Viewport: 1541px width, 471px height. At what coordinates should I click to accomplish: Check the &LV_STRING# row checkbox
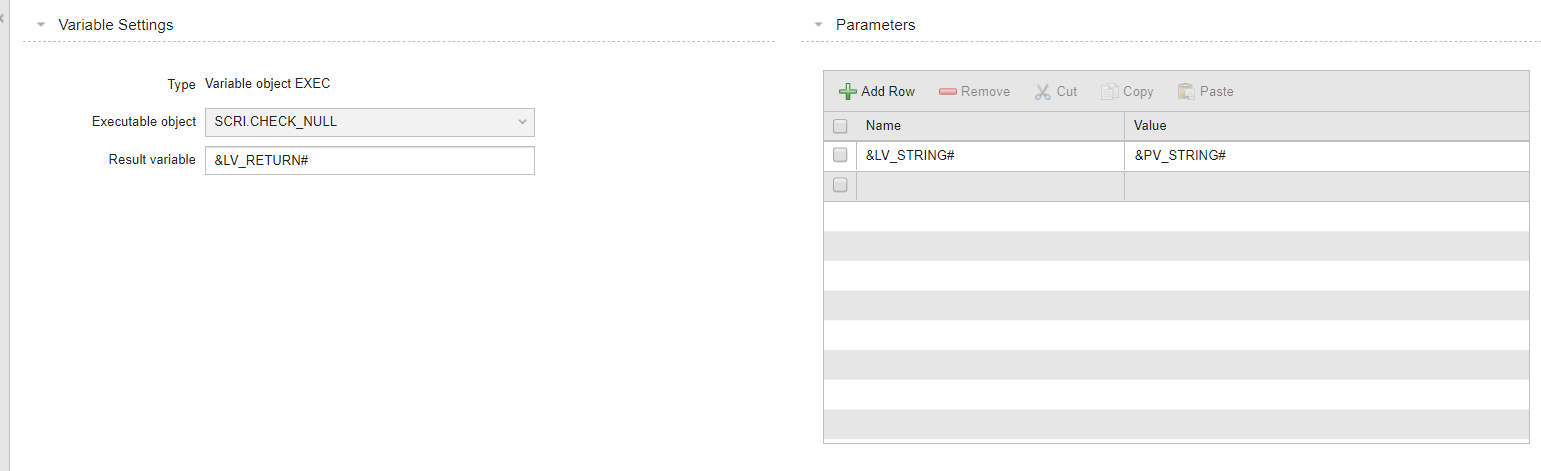[x=840, y=155]
